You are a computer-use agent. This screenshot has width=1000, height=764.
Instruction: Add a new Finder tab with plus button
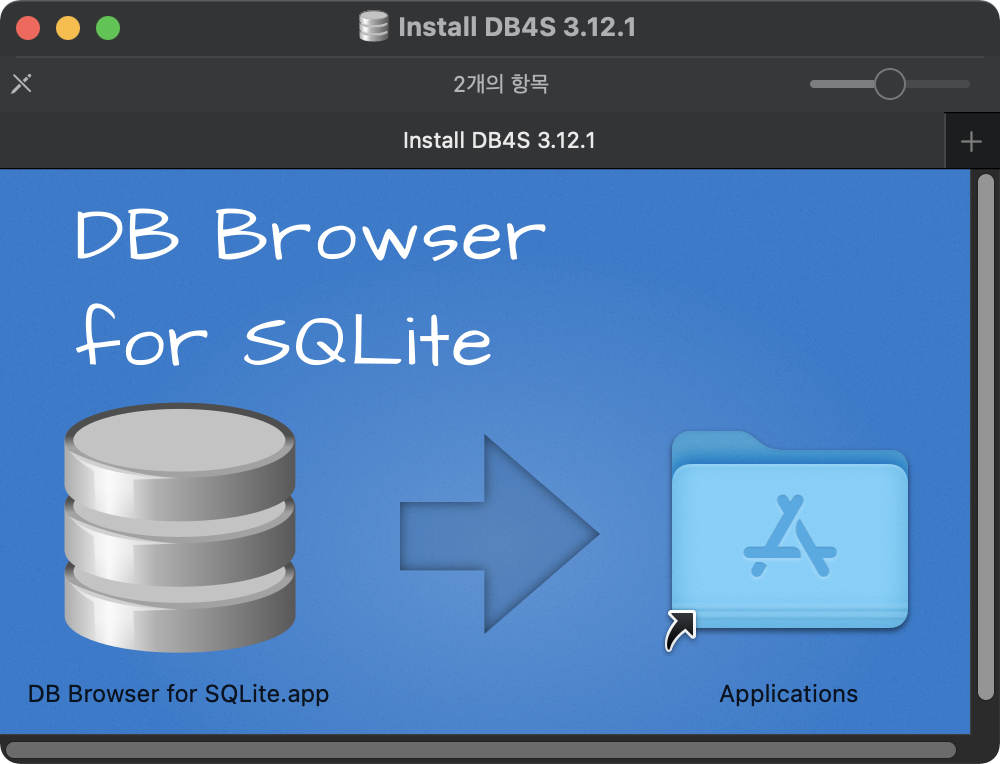(971, 141)
